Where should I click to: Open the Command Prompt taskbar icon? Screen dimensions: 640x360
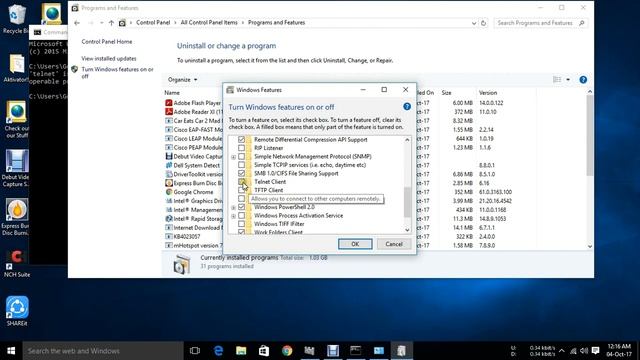coord(356,351)
